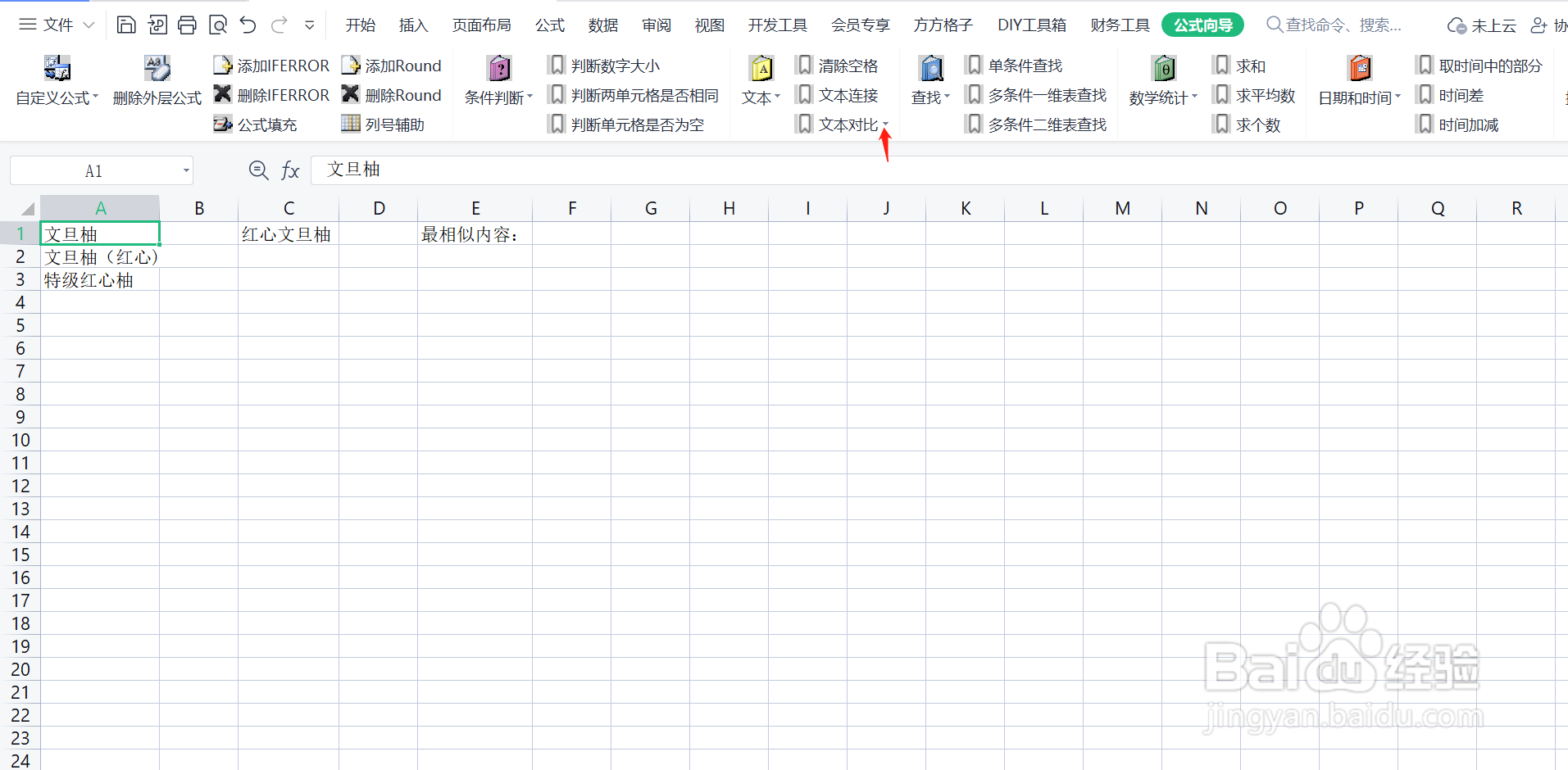Screen dimensions: 1568x770
Task: Open the 自定义公式 icon
Action: [x=57, y=68]
